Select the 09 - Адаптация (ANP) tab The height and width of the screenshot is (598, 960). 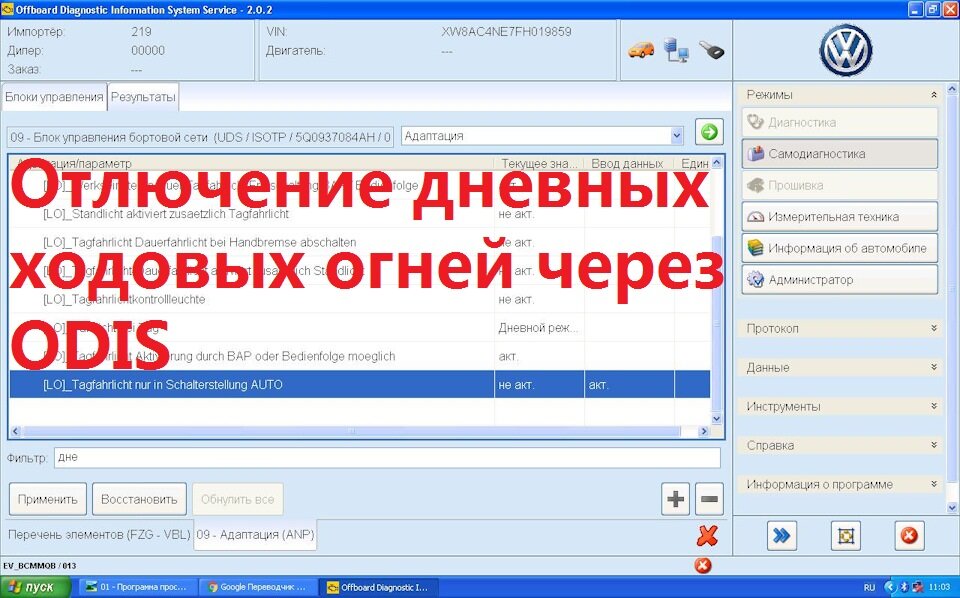click(x=255, y=534)
